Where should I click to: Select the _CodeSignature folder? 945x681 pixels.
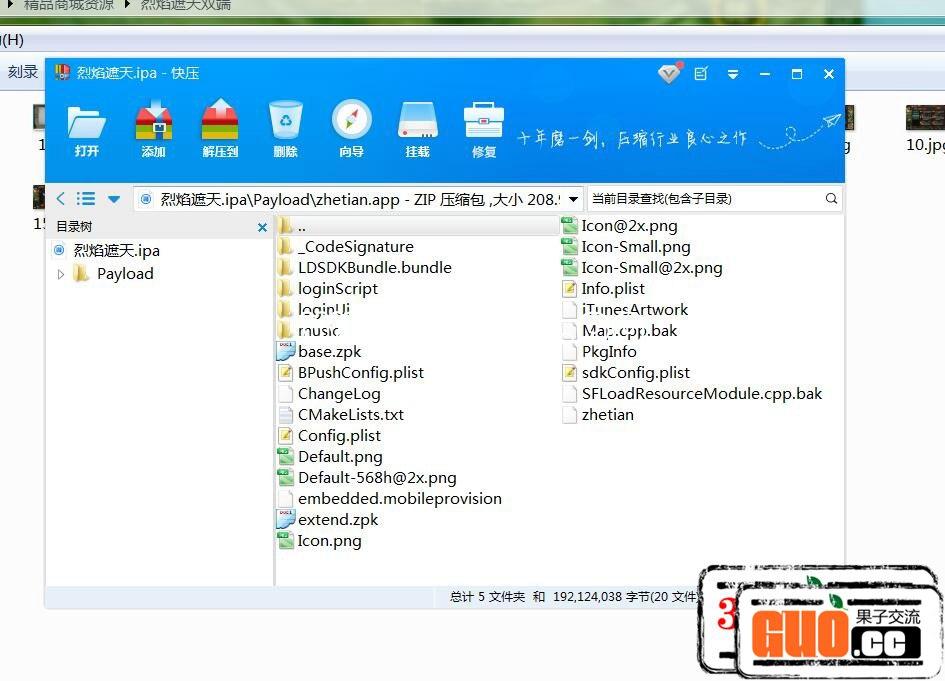coord(355,247)
